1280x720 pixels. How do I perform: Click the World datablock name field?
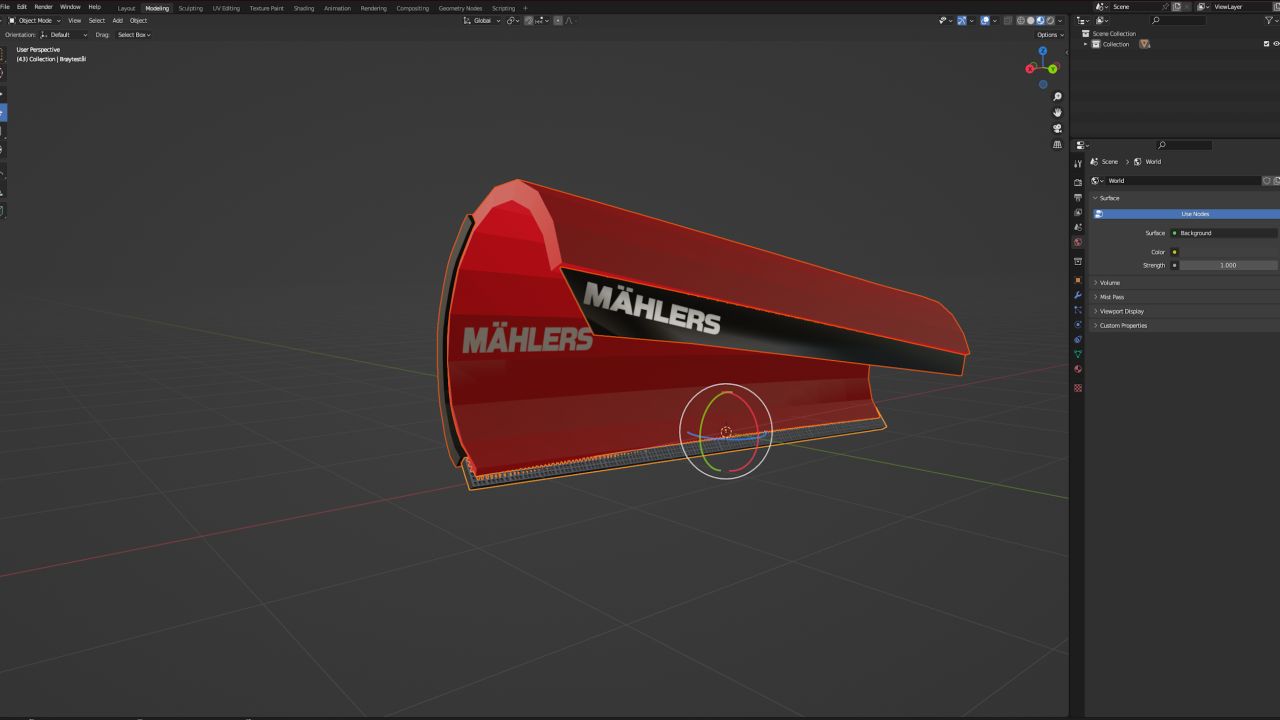pos(1183,181)
